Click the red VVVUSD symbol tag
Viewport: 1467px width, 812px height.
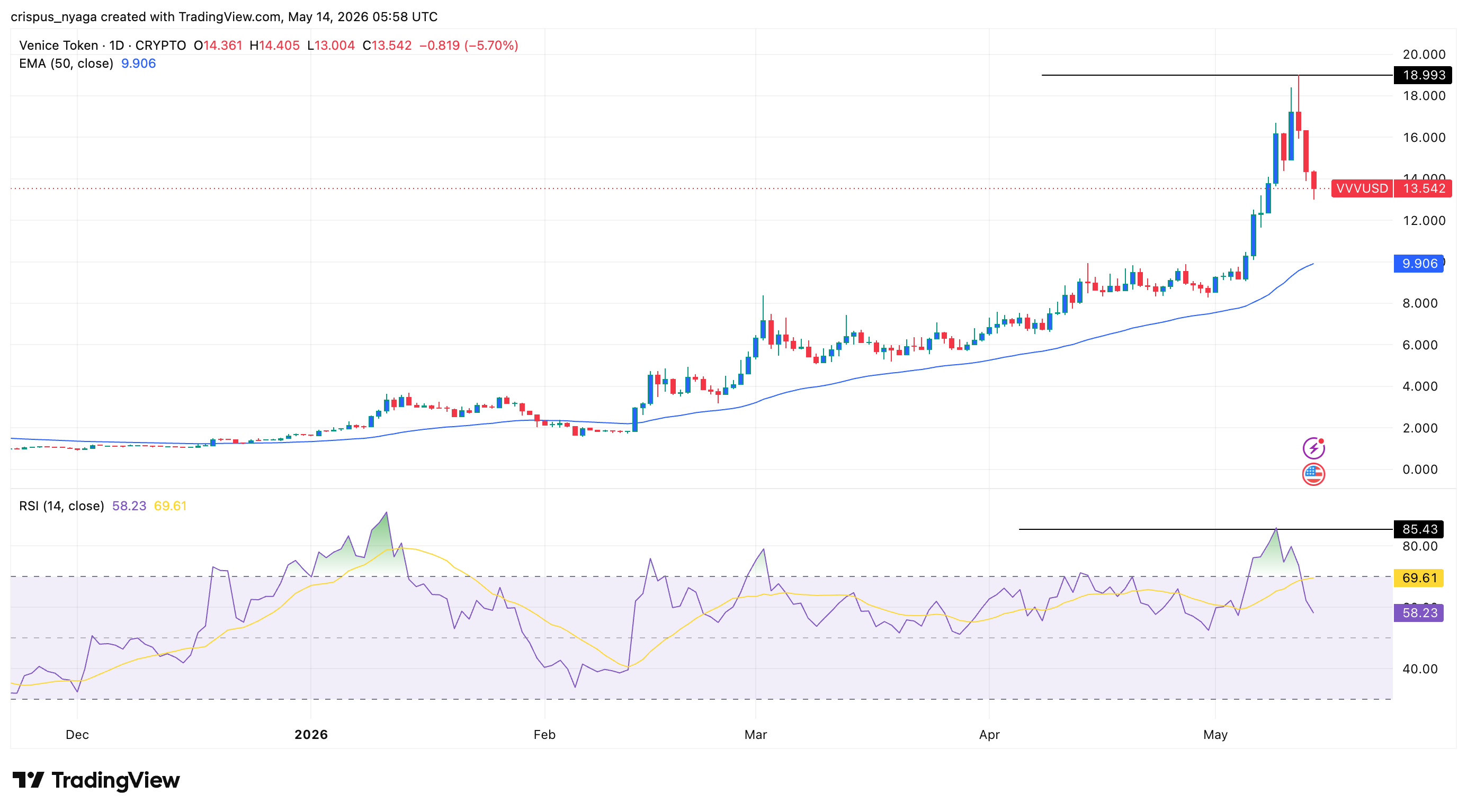point(1362,188)
